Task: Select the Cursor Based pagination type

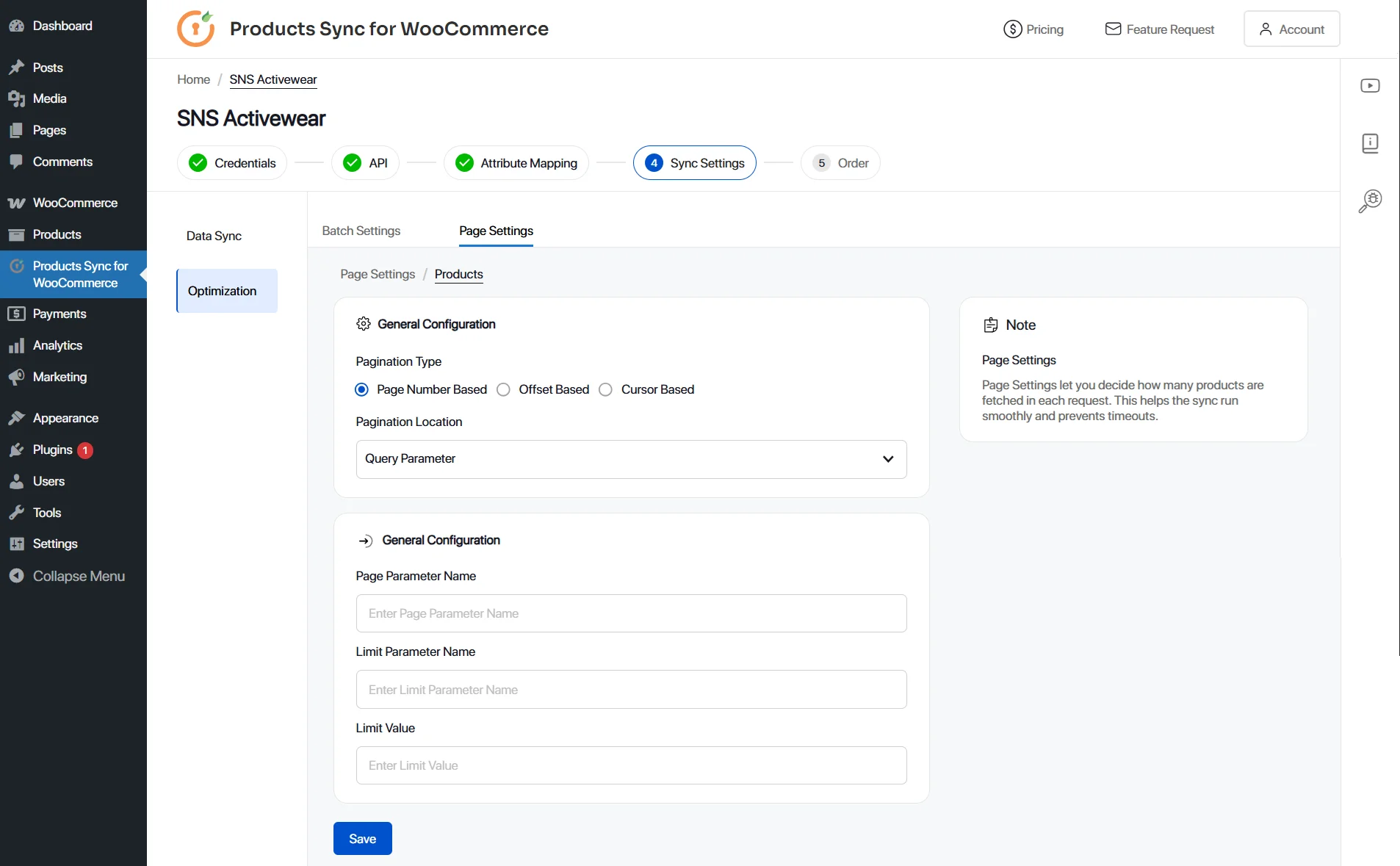Action: coord(606,389)
